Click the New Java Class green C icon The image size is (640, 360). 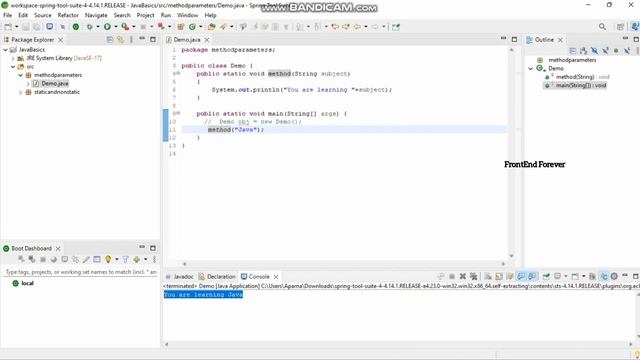[x=192, y=27]
